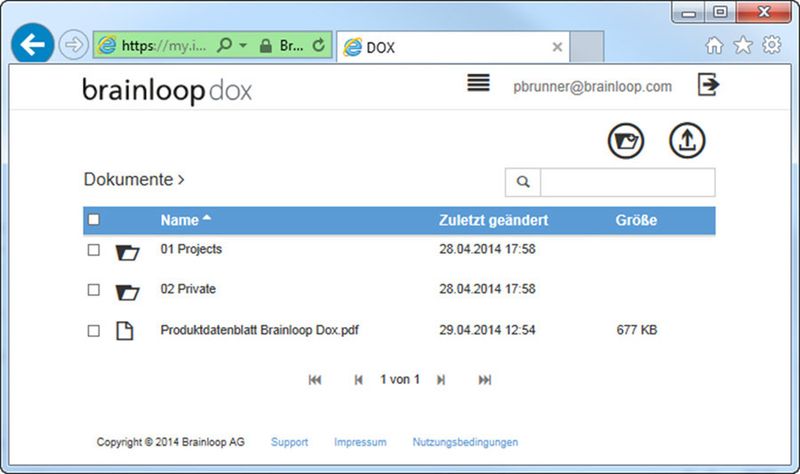The width and height of the screenshot is (800, 474).
Task: Click the browser forward arrow button
Action: point(73,45)
